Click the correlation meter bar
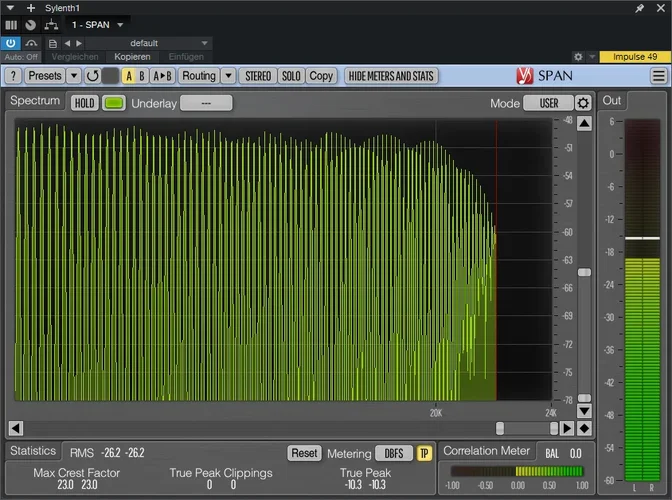The image size is (672, 500). pos(517,471)
